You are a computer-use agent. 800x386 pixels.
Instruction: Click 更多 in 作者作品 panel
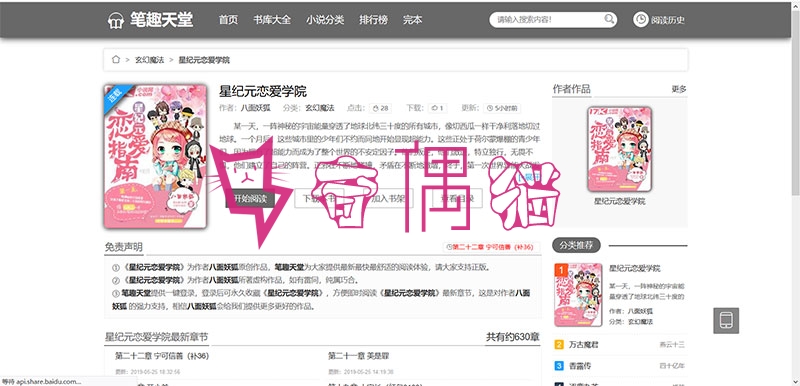679,89
